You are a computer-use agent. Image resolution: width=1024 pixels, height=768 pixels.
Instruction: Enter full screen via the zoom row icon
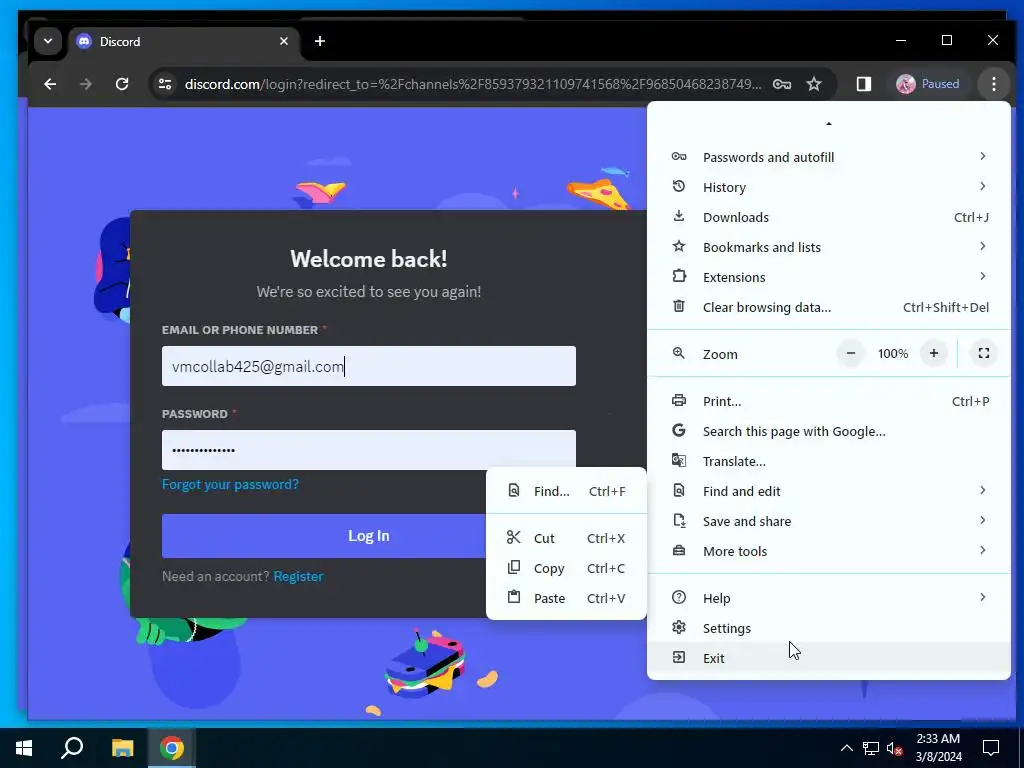(x=984, y=353)
